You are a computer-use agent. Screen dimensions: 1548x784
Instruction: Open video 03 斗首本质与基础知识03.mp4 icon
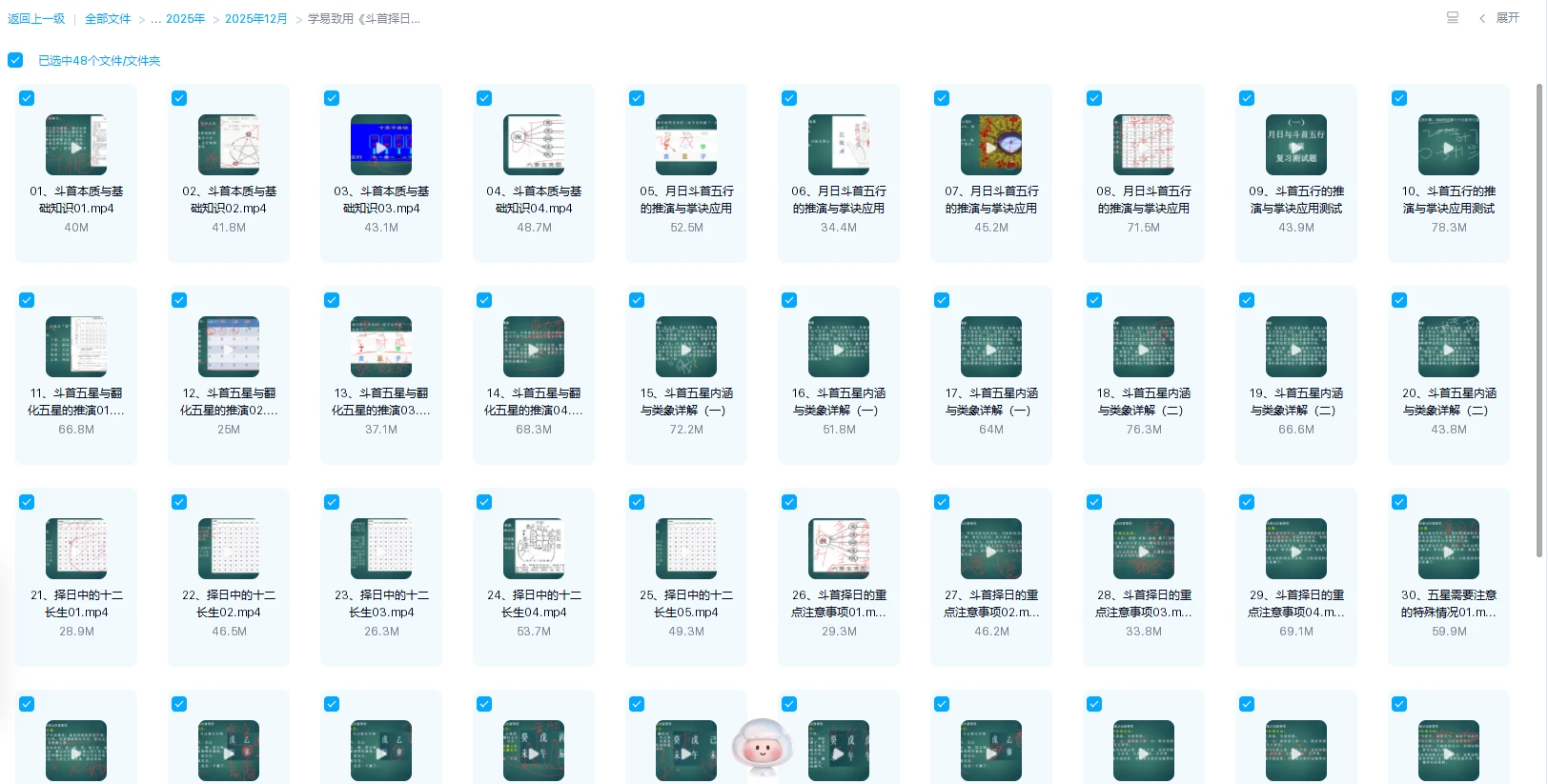(381, 145)
